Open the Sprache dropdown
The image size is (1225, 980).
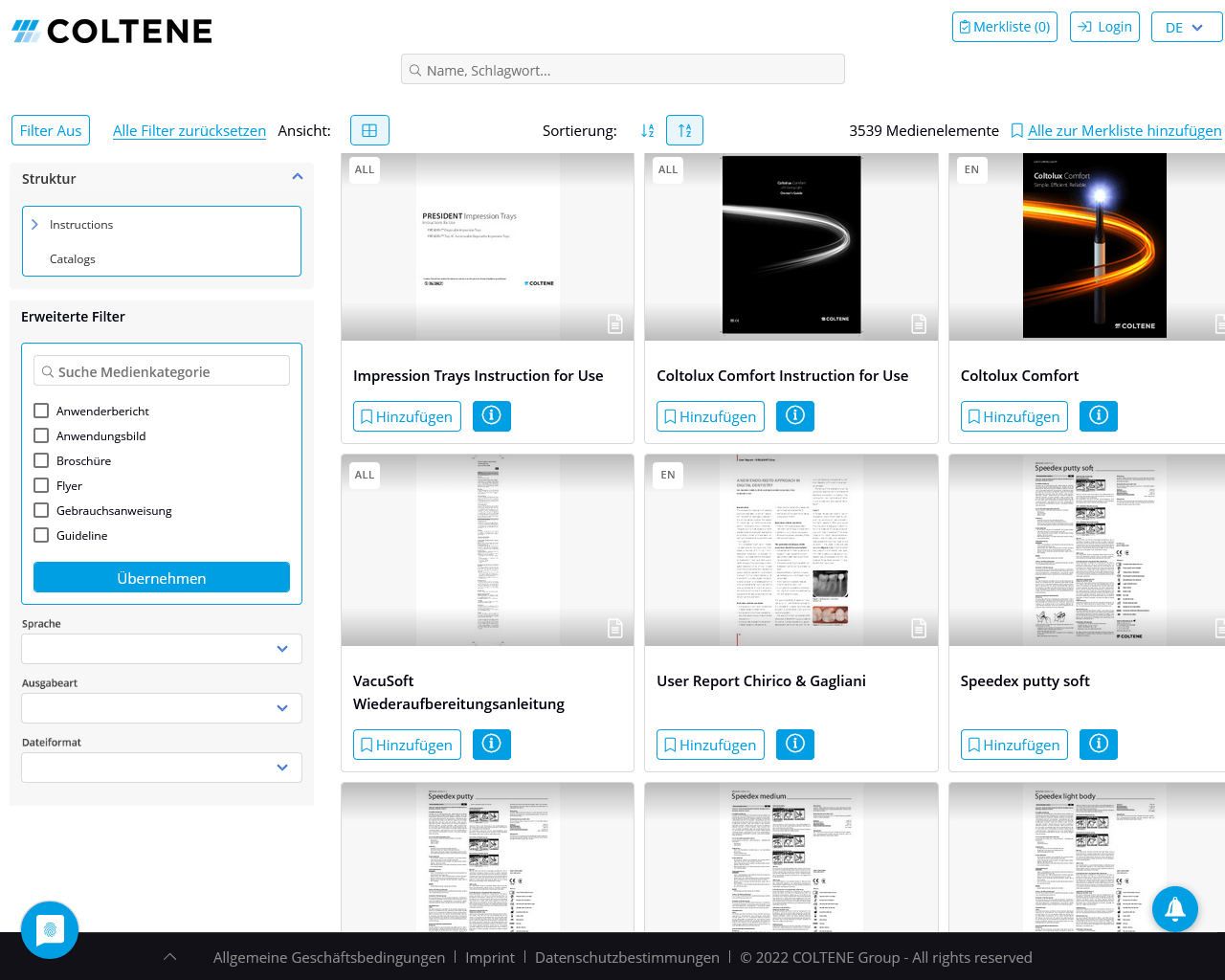pos(162,649)
